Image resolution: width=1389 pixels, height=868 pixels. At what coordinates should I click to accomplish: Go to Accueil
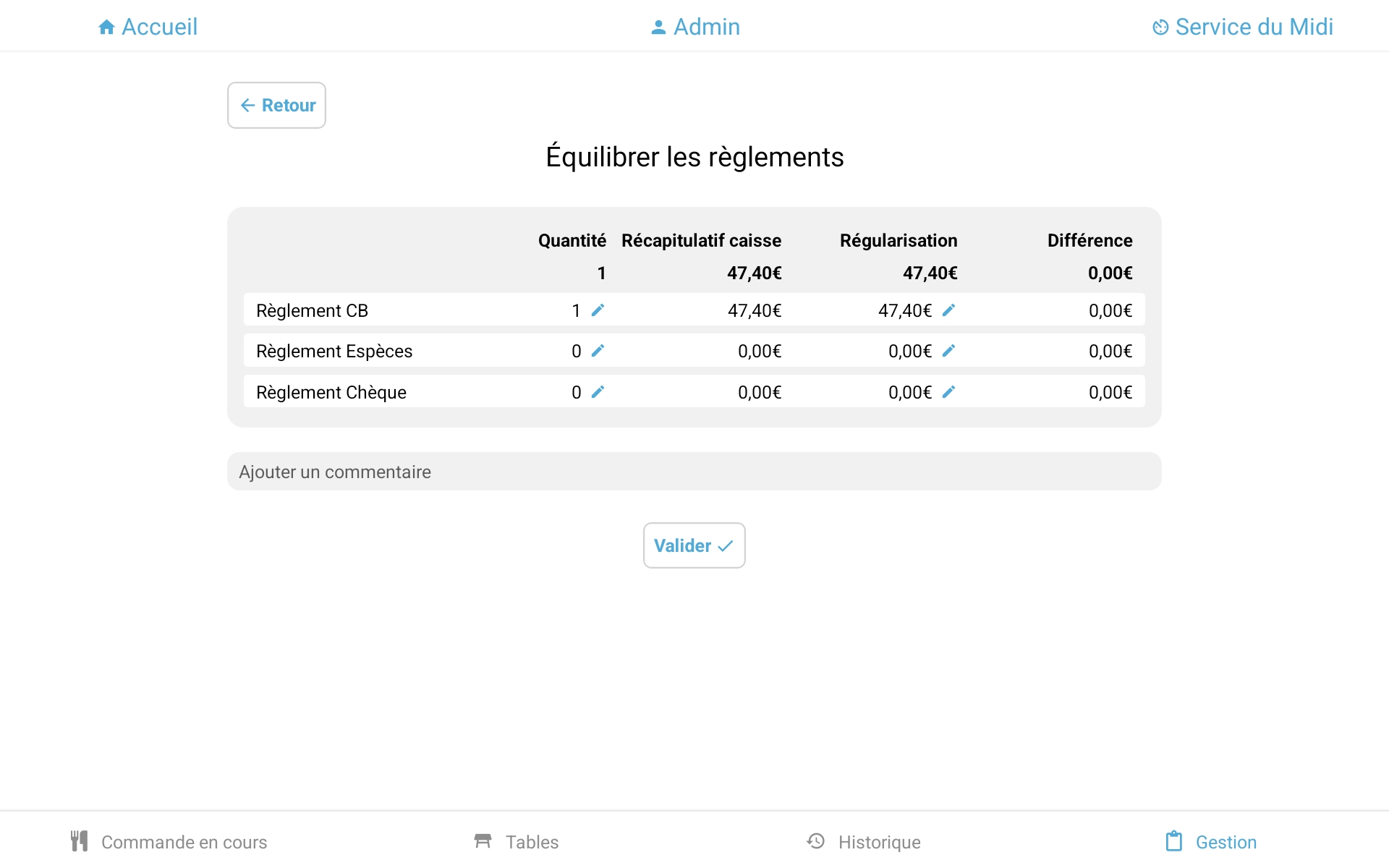(x=148, y=27)
